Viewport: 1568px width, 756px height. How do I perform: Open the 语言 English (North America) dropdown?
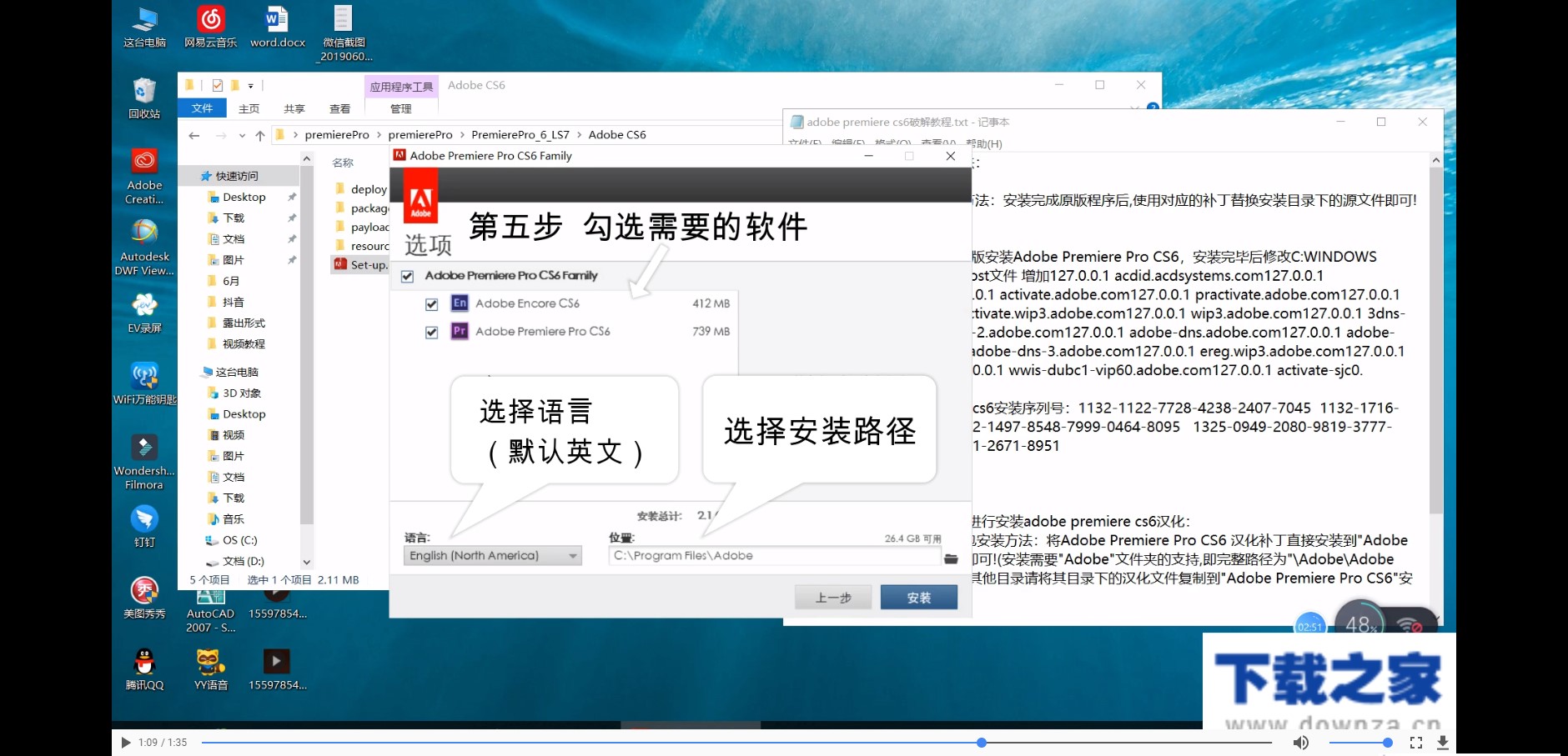[572, 555]
